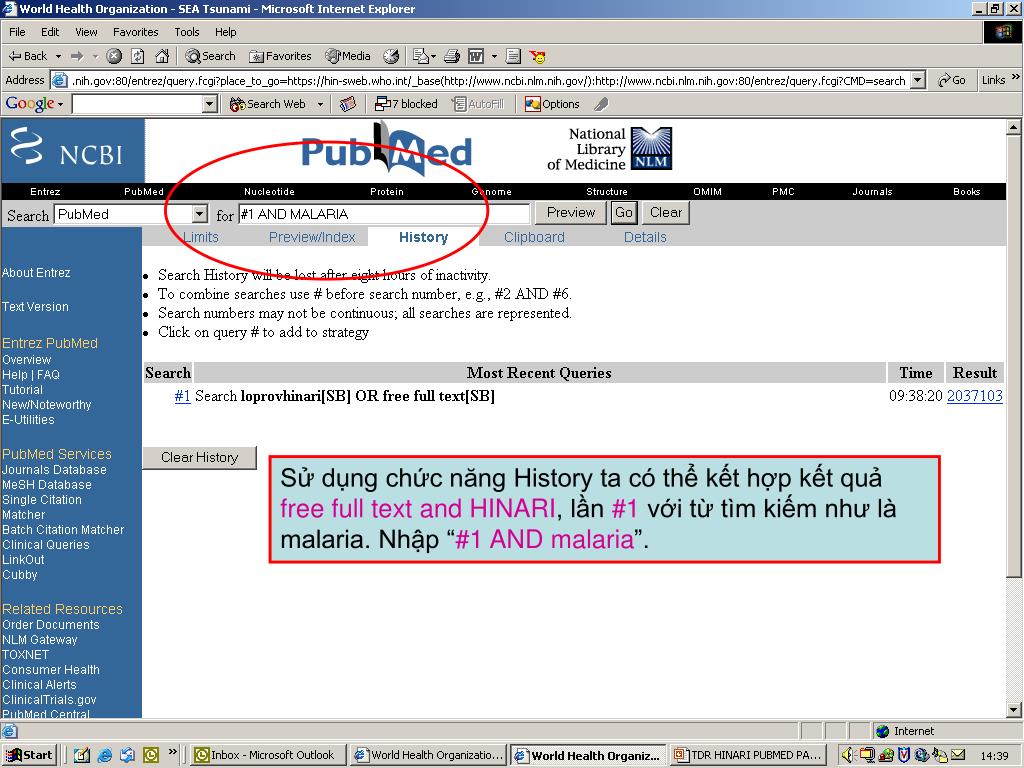Click the Discuss icon in toolbar
This screenshot has height=768, width=1024.
pos(513,56)
